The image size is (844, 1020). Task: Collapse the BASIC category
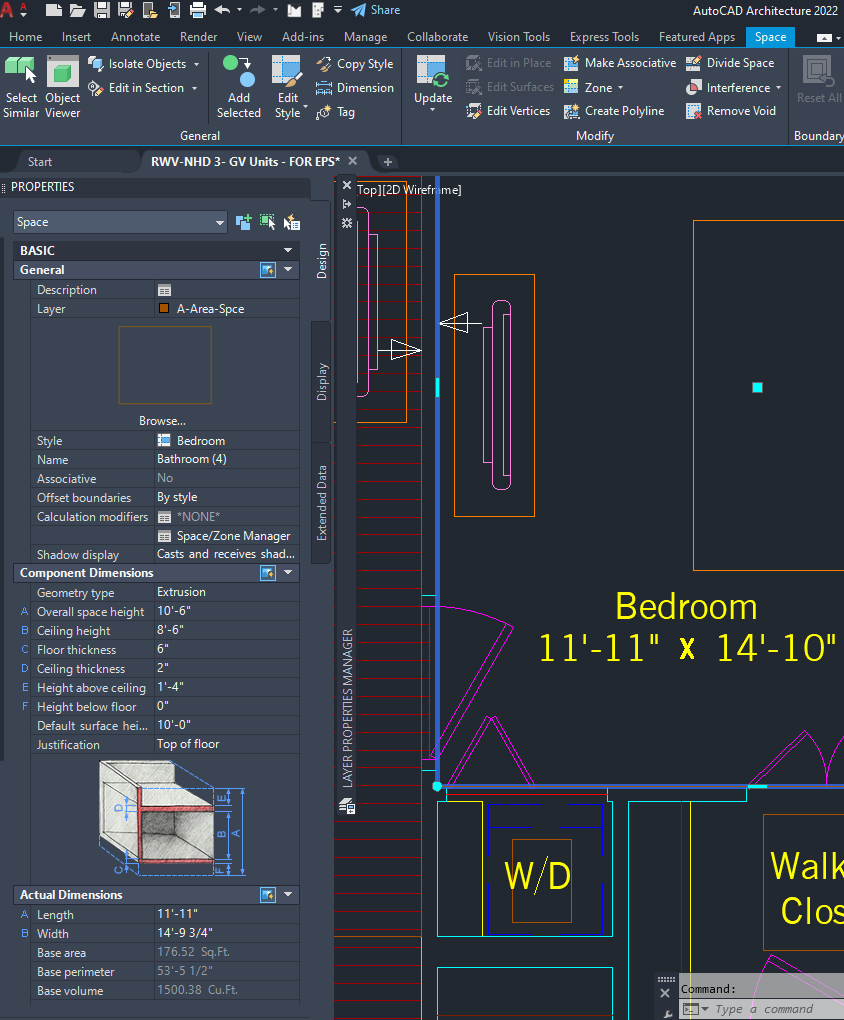point(288,250)
